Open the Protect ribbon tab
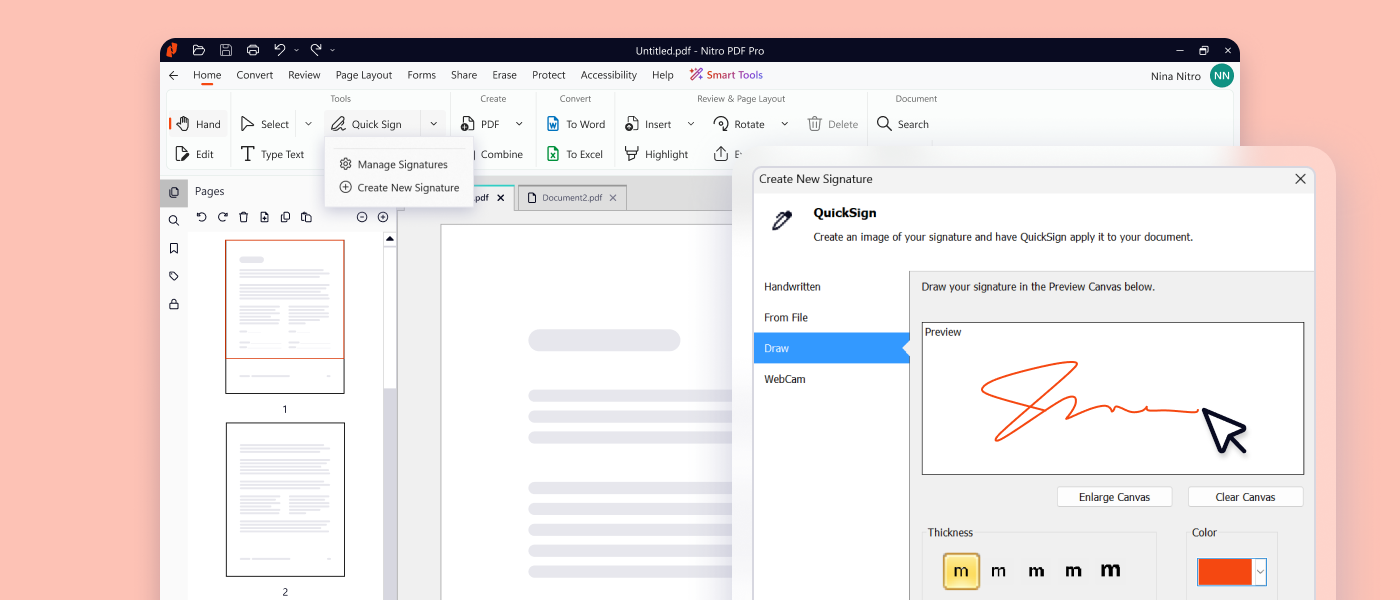Viewport: 1400px width, 600px height. pyautogui.click(x=549, y=75)
